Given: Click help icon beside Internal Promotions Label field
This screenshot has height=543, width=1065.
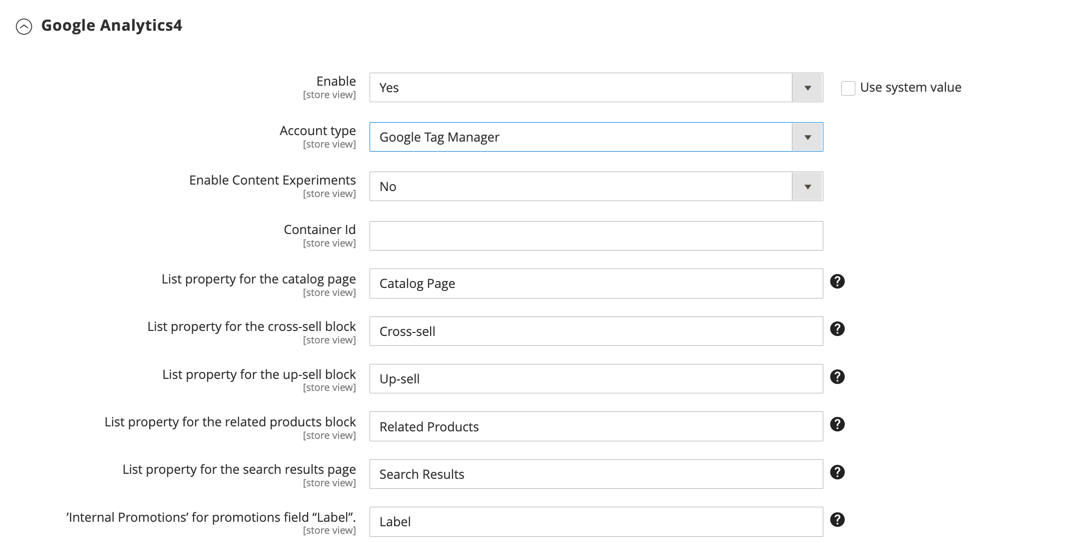Looking at the screenshot, I should tap(837, 520).
